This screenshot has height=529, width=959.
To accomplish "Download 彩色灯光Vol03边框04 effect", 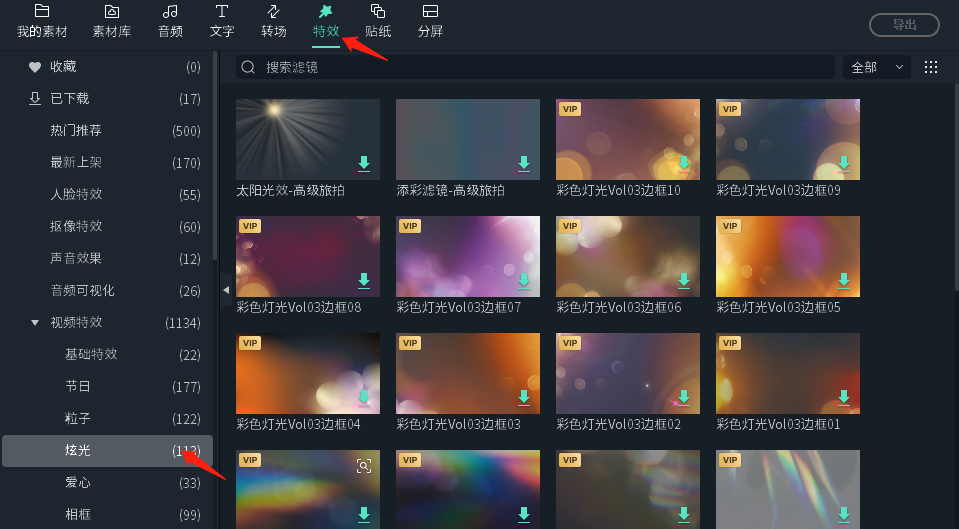I will (x=364, y=398).
